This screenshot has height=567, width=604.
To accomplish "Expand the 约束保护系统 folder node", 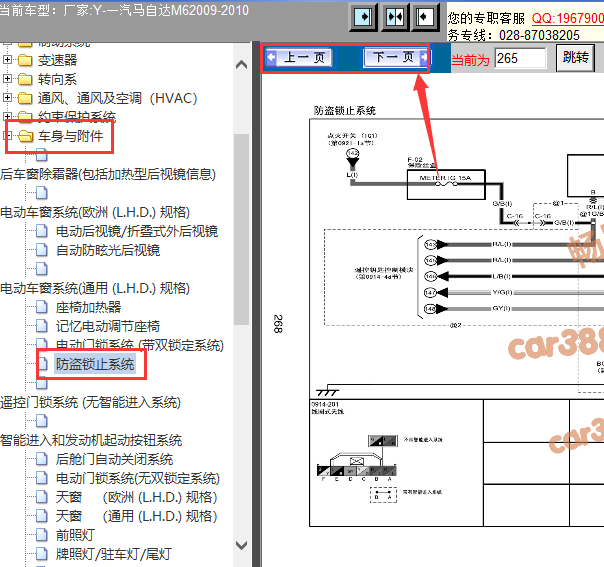I will (7, 116).
